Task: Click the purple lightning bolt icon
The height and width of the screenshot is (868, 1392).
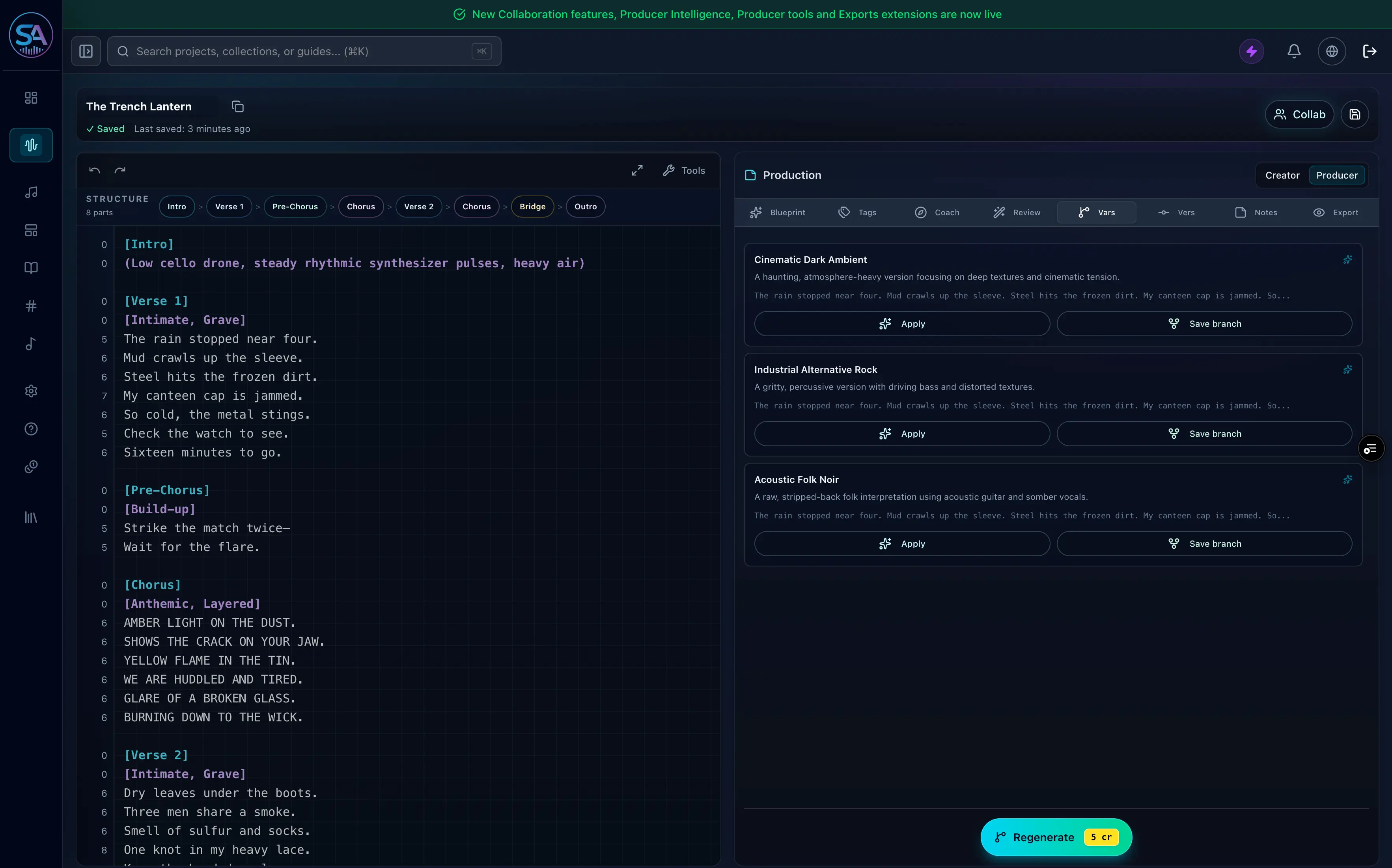Action: point(1251,52)
